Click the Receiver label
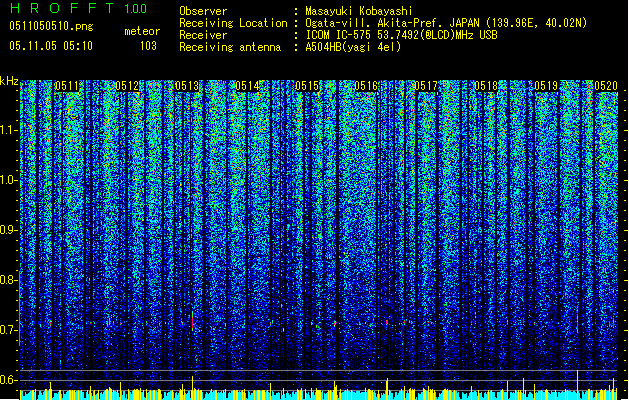Viewport: 629px width, 400px height. (x=203, y=35)
